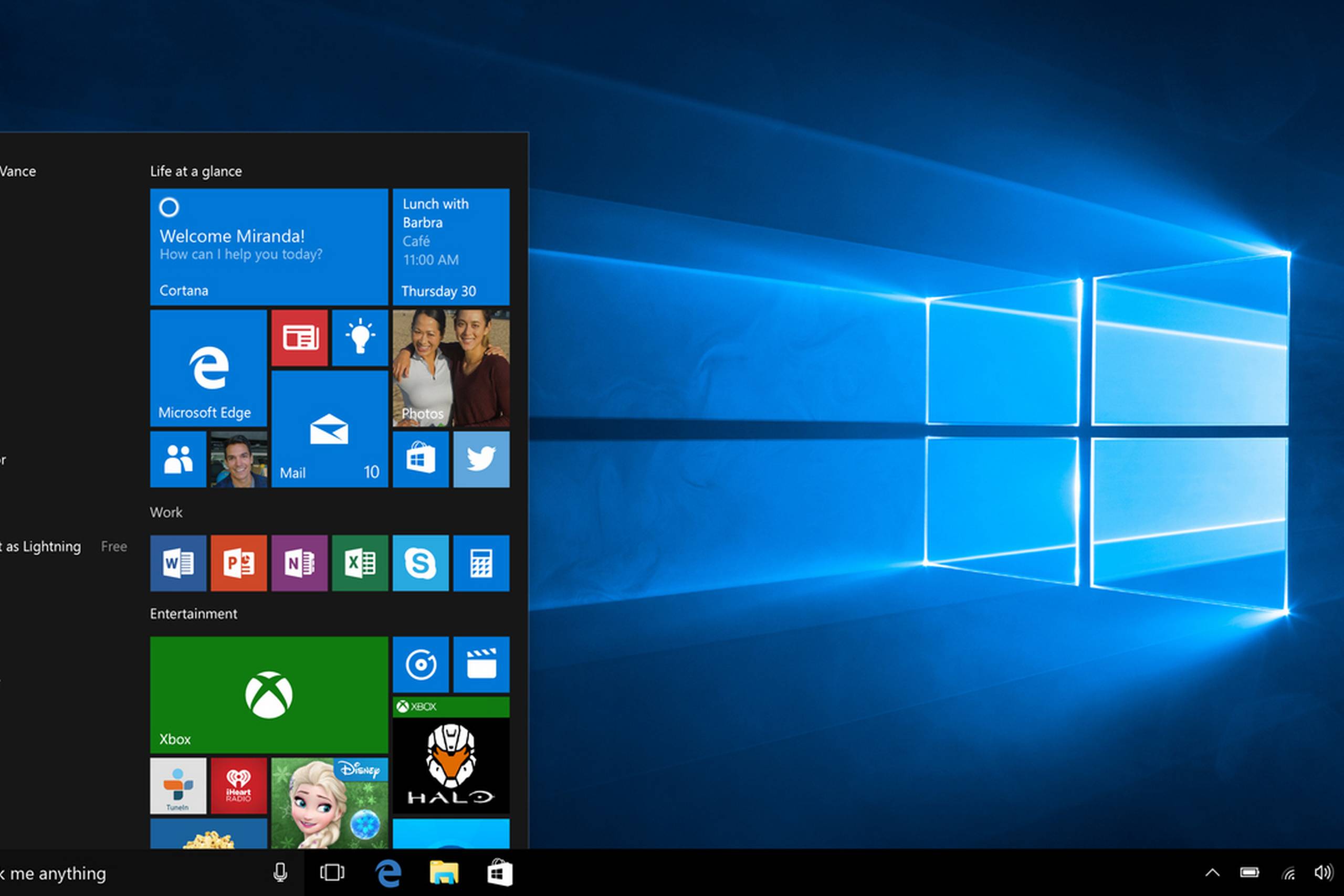Open the Xbox tile in Entertainment
Image resolution: width=1344 pixels, height=896 pixels.
pyautogui.click(x=268, y=694)
